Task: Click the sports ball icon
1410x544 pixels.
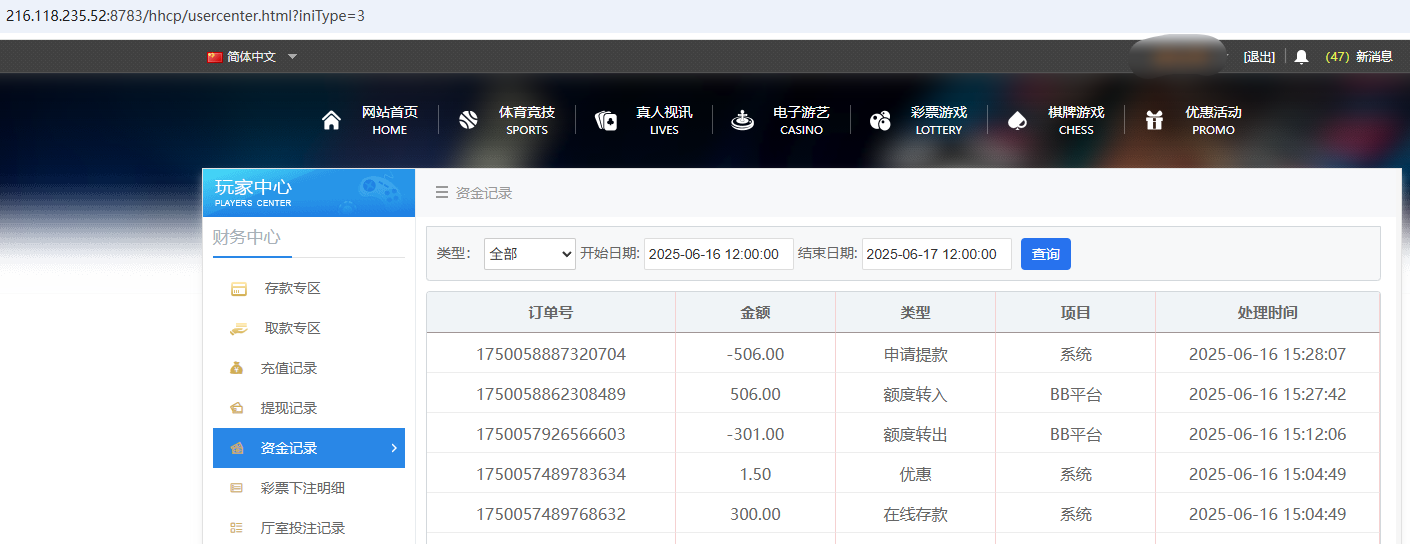Action: click(468, 121)
